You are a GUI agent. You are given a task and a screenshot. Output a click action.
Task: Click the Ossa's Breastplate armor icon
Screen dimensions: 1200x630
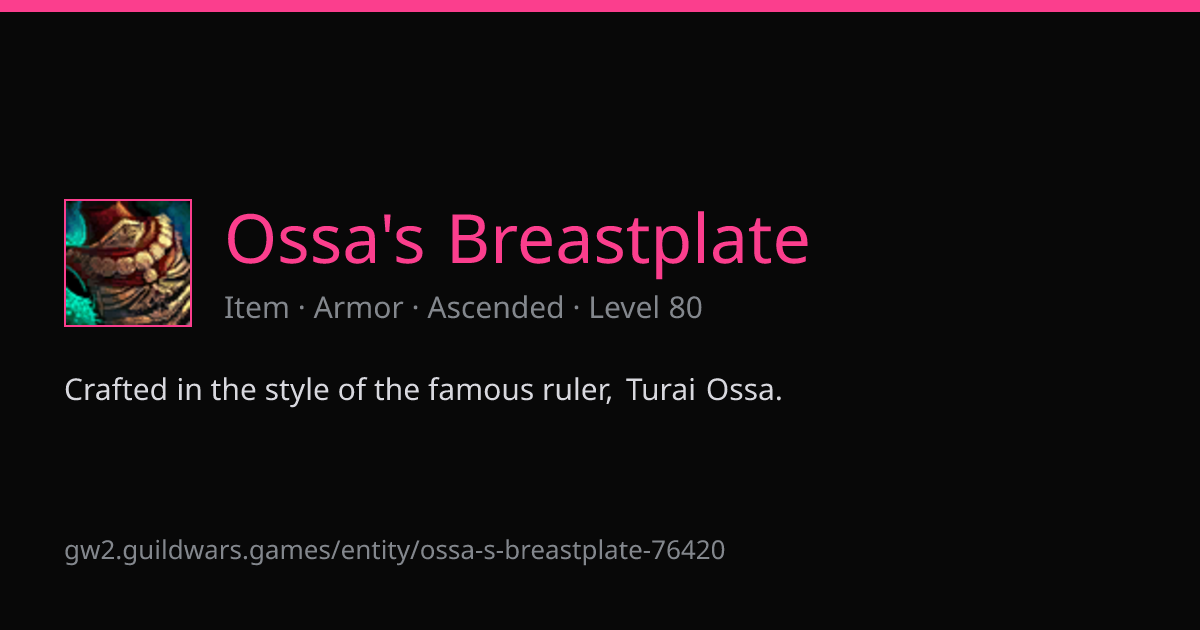128,263
